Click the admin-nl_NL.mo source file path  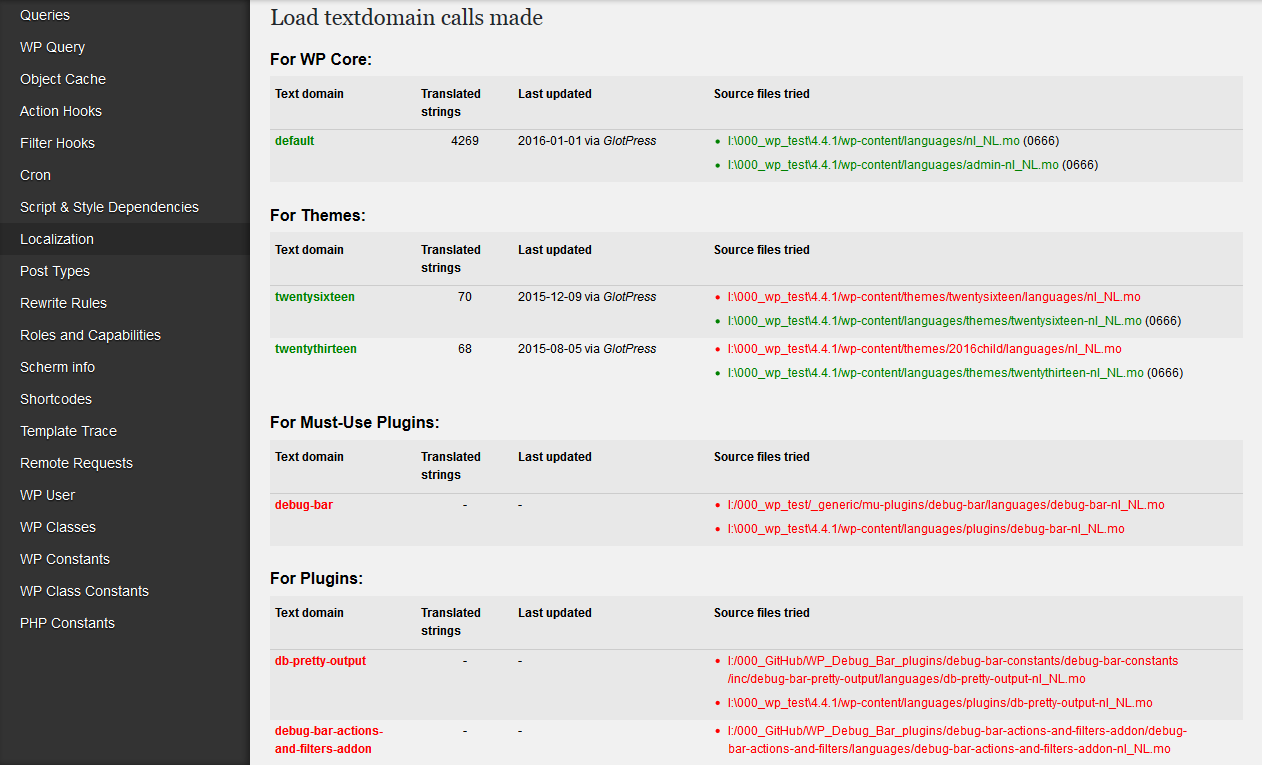pos(893,165)
